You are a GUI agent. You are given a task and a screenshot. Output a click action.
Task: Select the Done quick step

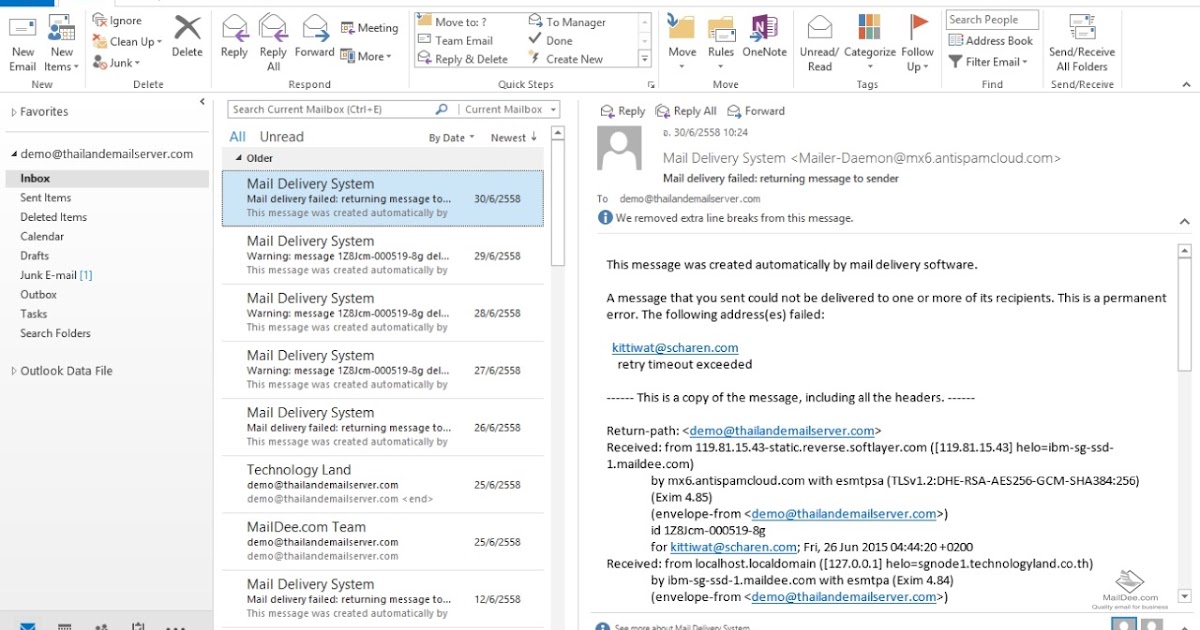pos(550,41)
